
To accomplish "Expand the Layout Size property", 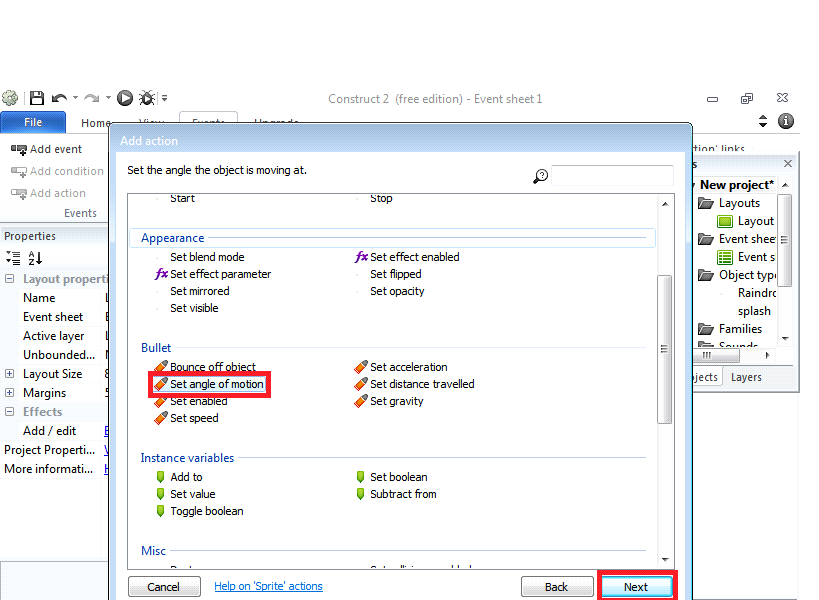I will [9, 374].
